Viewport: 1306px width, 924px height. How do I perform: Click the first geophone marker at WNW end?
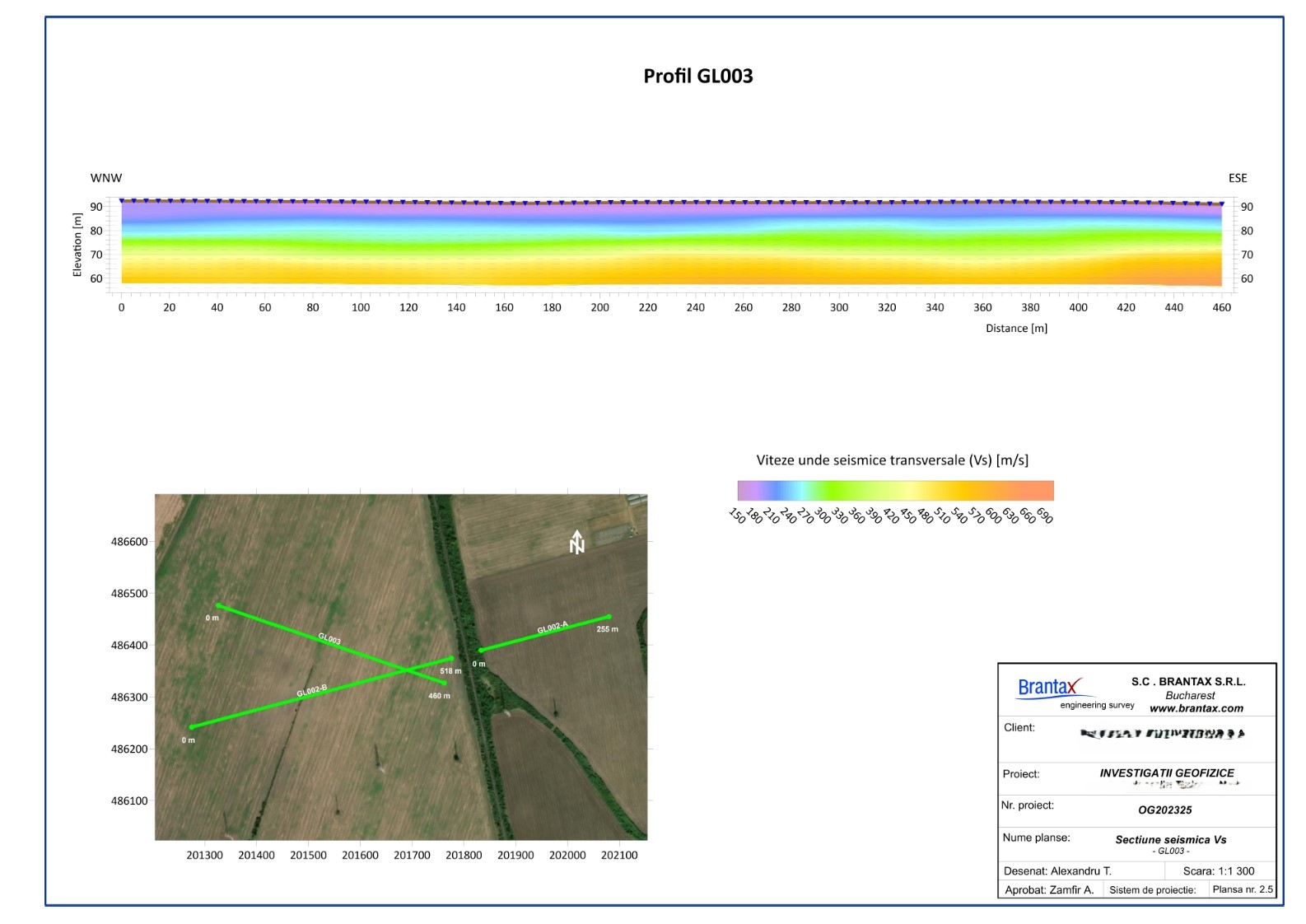(x=122, y=200)
